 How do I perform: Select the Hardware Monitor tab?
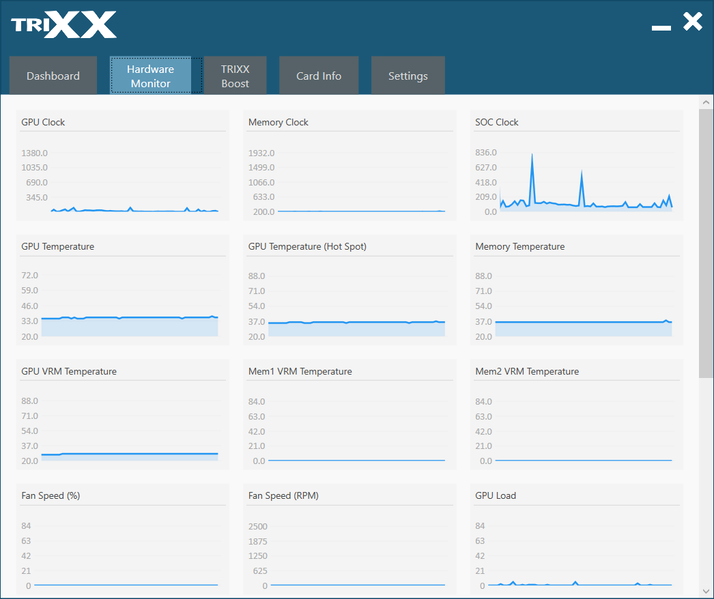click(x=150, y=76)
